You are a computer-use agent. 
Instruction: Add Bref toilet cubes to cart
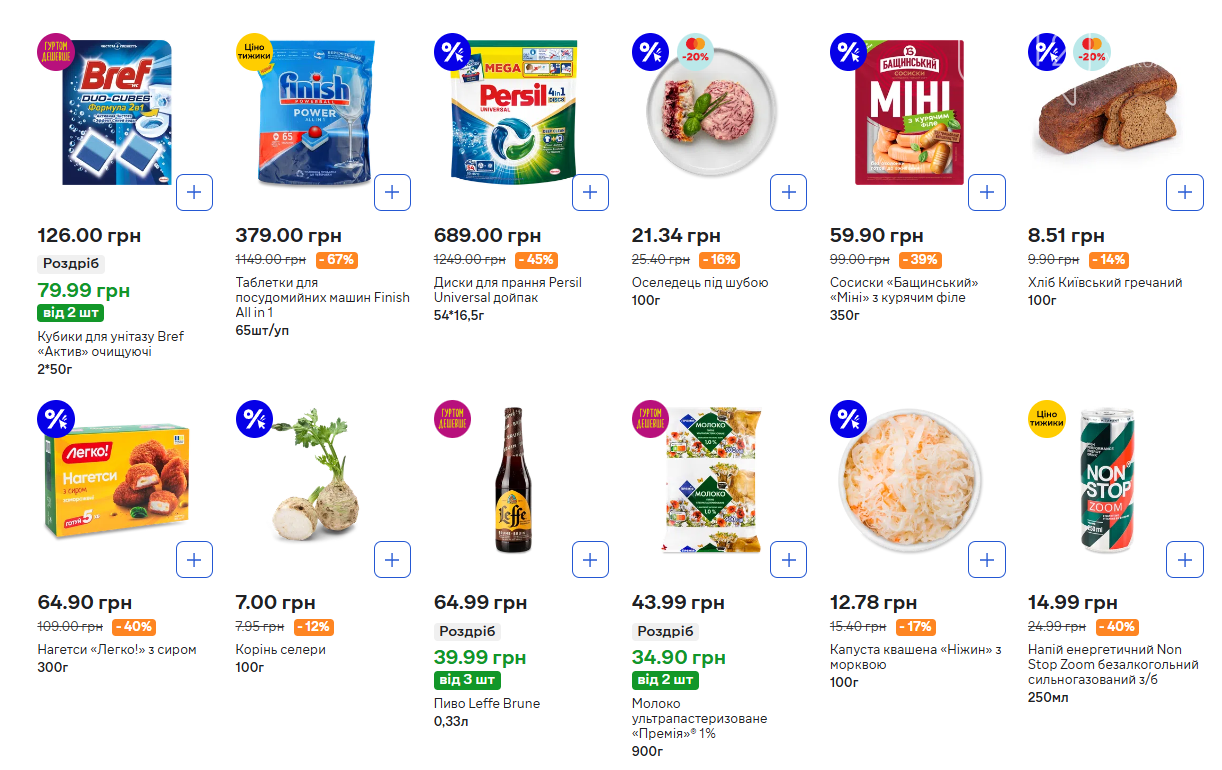195,192
